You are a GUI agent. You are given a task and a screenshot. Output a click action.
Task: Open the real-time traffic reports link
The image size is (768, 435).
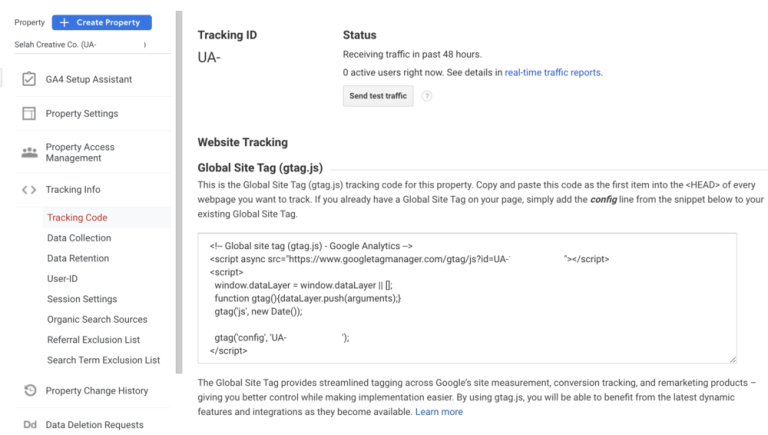pyautogui.click(x=553, y=73)
